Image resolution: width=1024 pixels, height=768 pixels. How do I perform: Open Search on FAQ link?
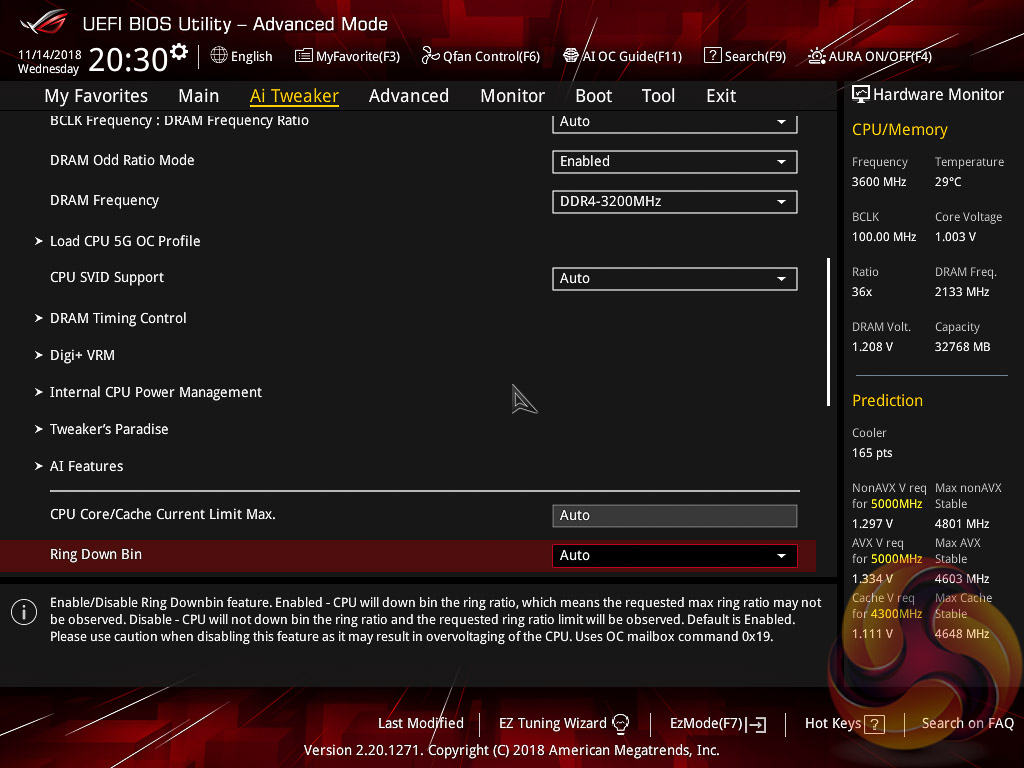(967, 723)
